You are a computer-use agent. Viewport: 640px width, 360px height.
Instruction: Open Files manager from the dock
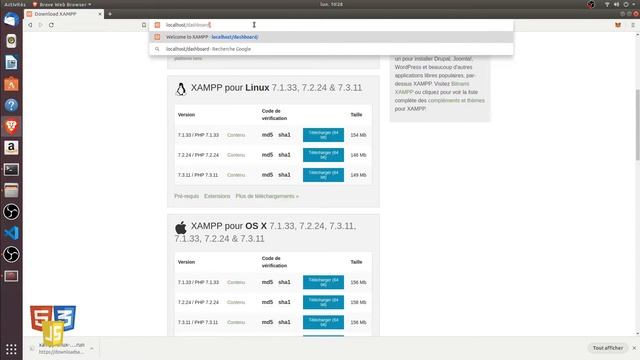pos(11,191)
